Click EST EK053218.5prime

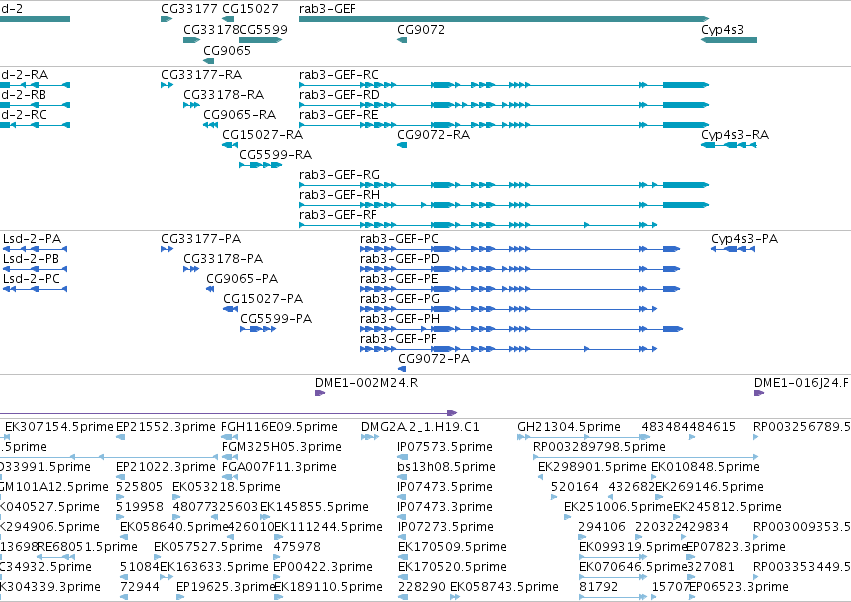click(226, 487)
